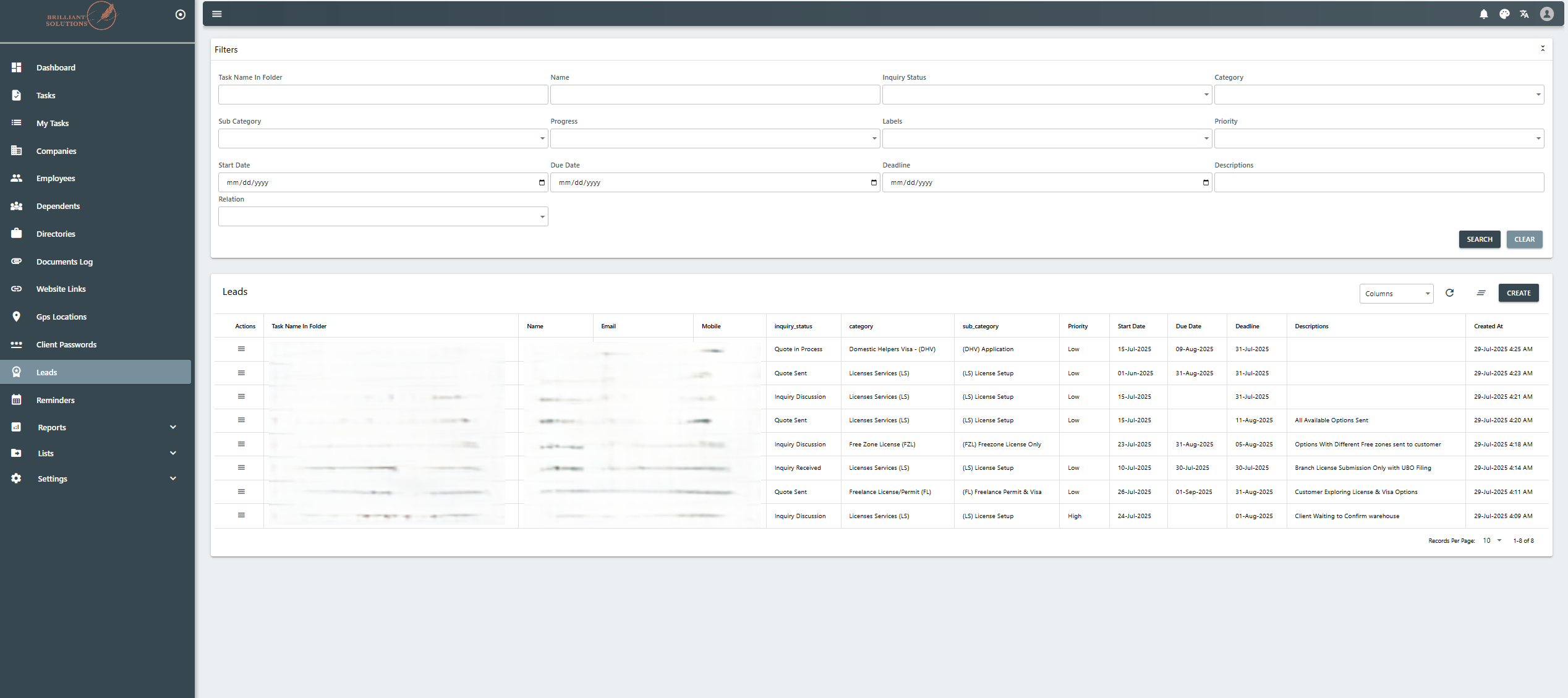Open the notifications bell icon
1568x698 pixels.
(1483, 14)
